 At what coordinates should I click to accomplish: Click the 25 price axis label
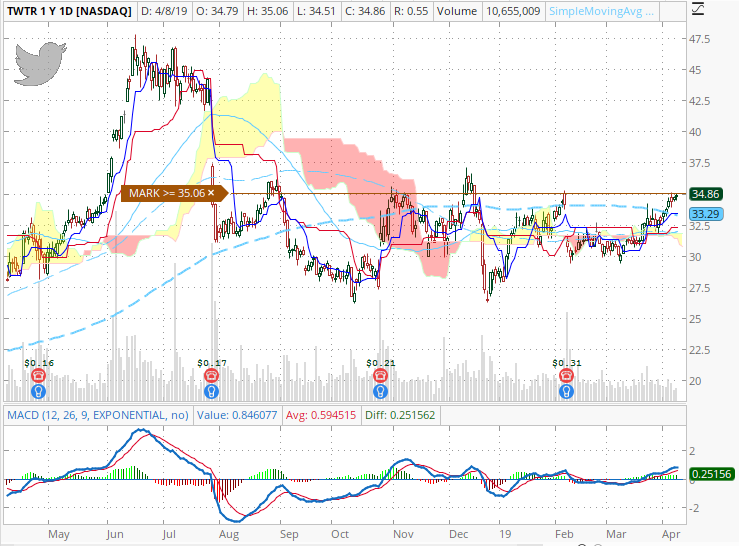point(695,319)
